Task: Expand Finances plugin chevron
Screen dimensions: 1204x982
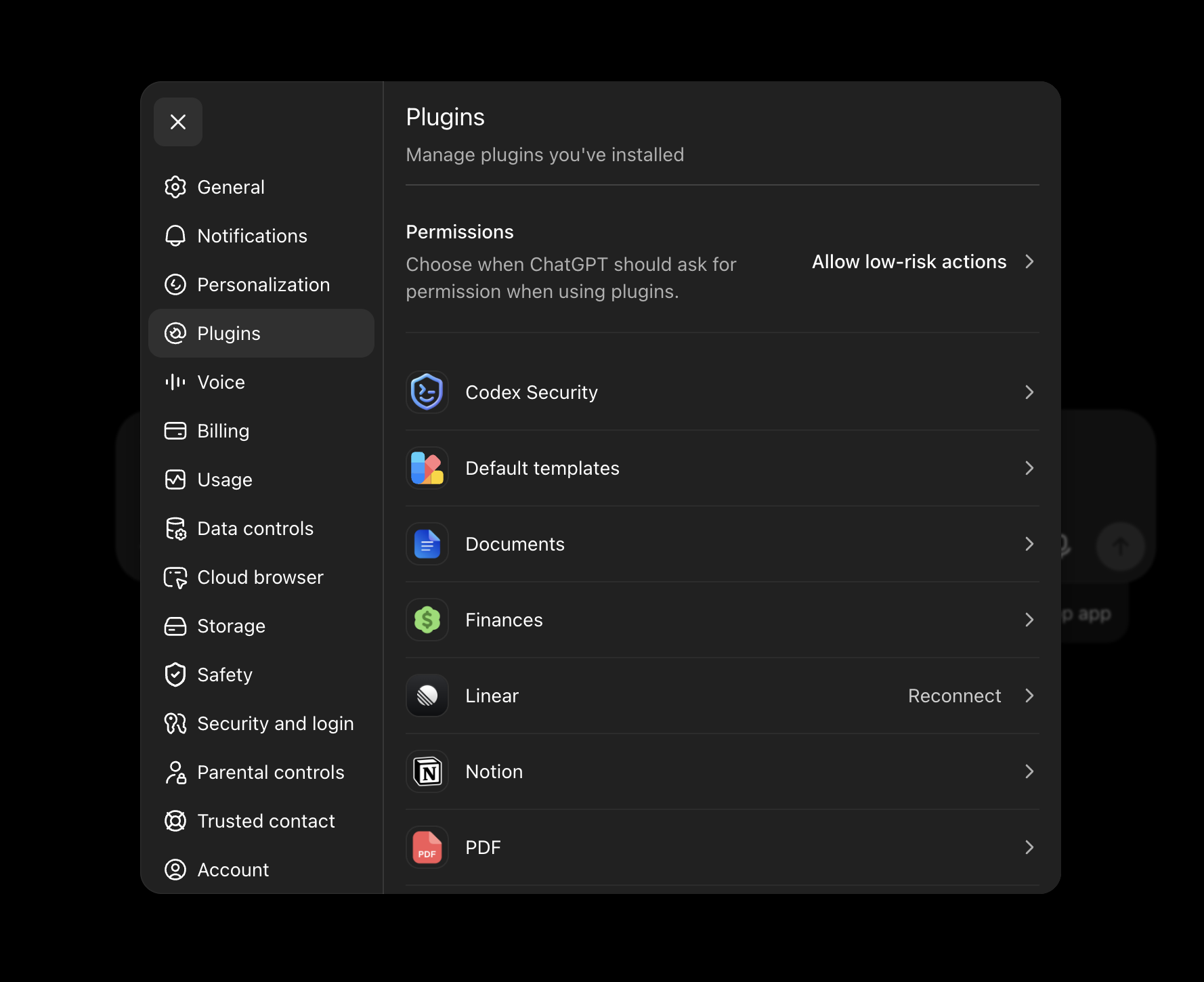Action: pyautogui.click(x=1029, y=620)
